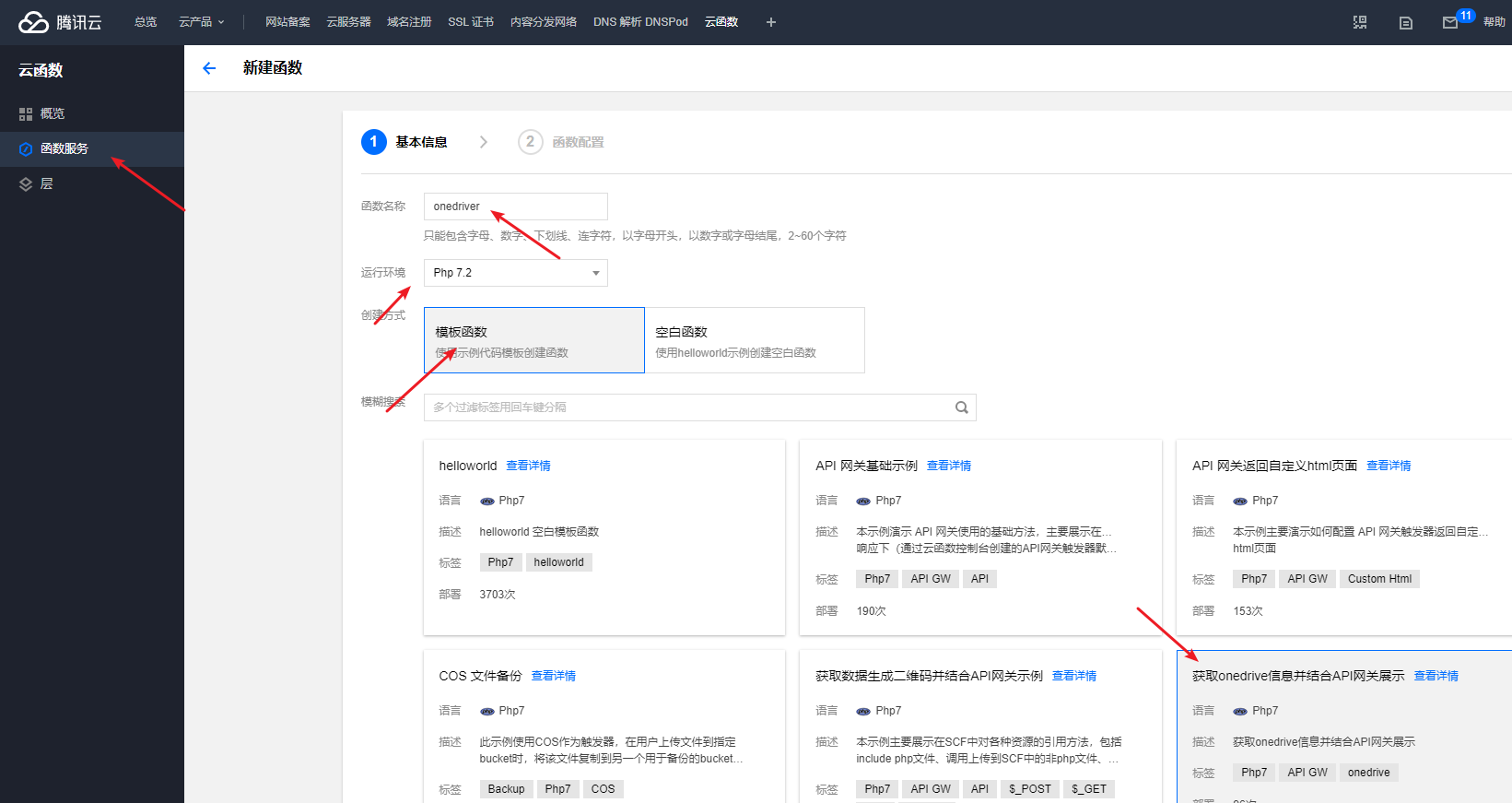Select 层 in the sidebar
The height and width of the screenshot is (803, 1512).
pyautogui.click(x=92, y=183)
